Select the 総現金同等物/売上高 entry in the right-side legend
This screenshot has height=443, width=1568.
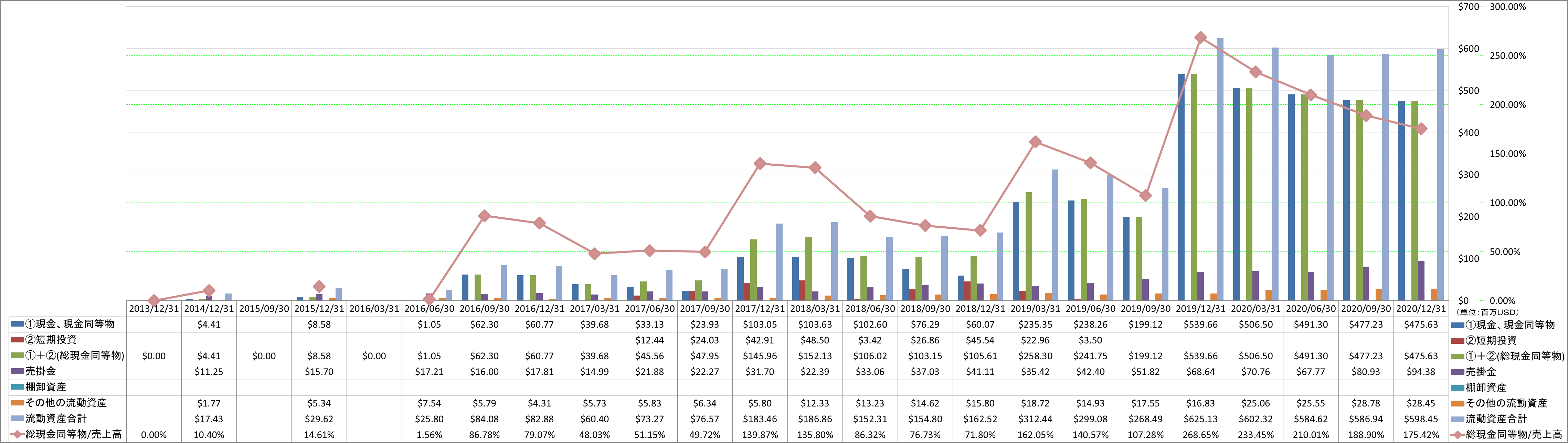(x=1506, y=435)
